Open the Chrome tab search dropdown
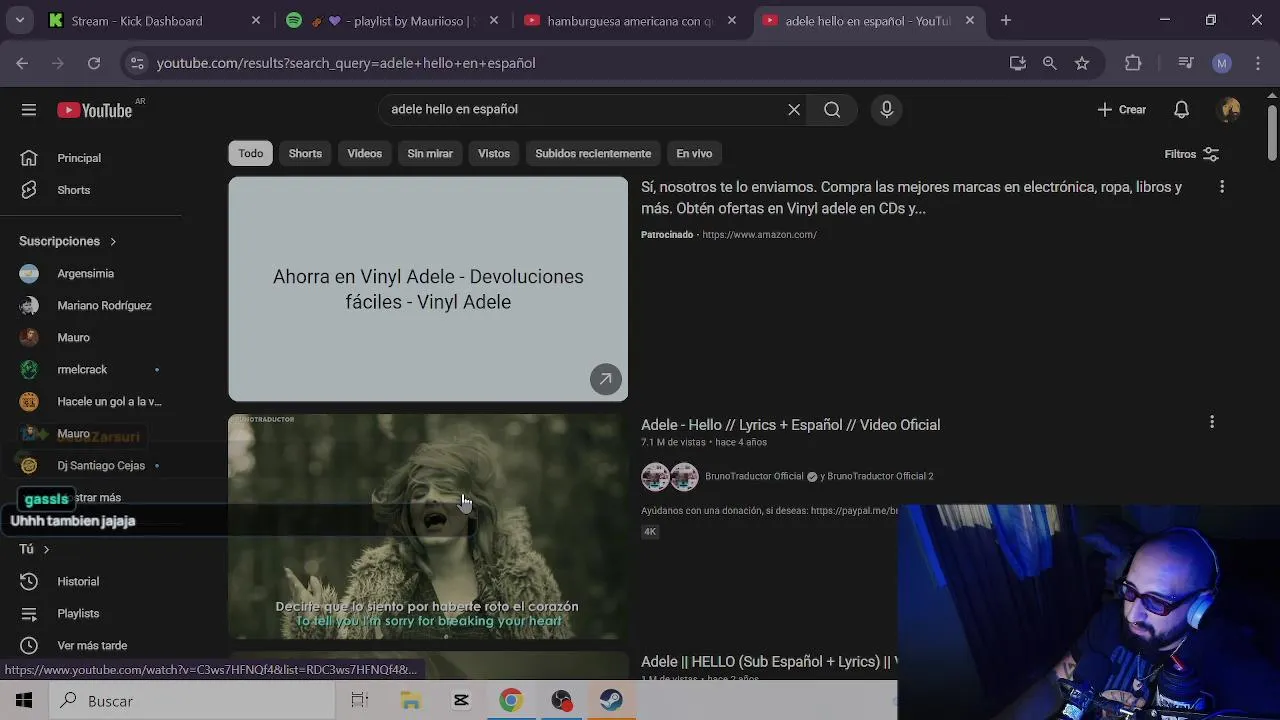 coord(19,20)
